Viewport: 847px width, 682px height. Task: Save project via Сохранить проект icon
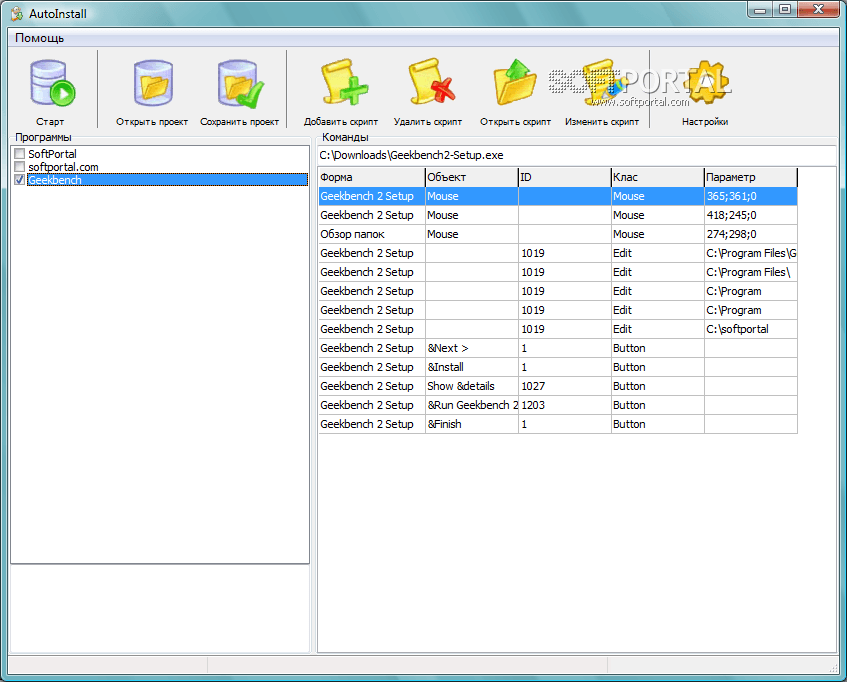tap(240, 83)
